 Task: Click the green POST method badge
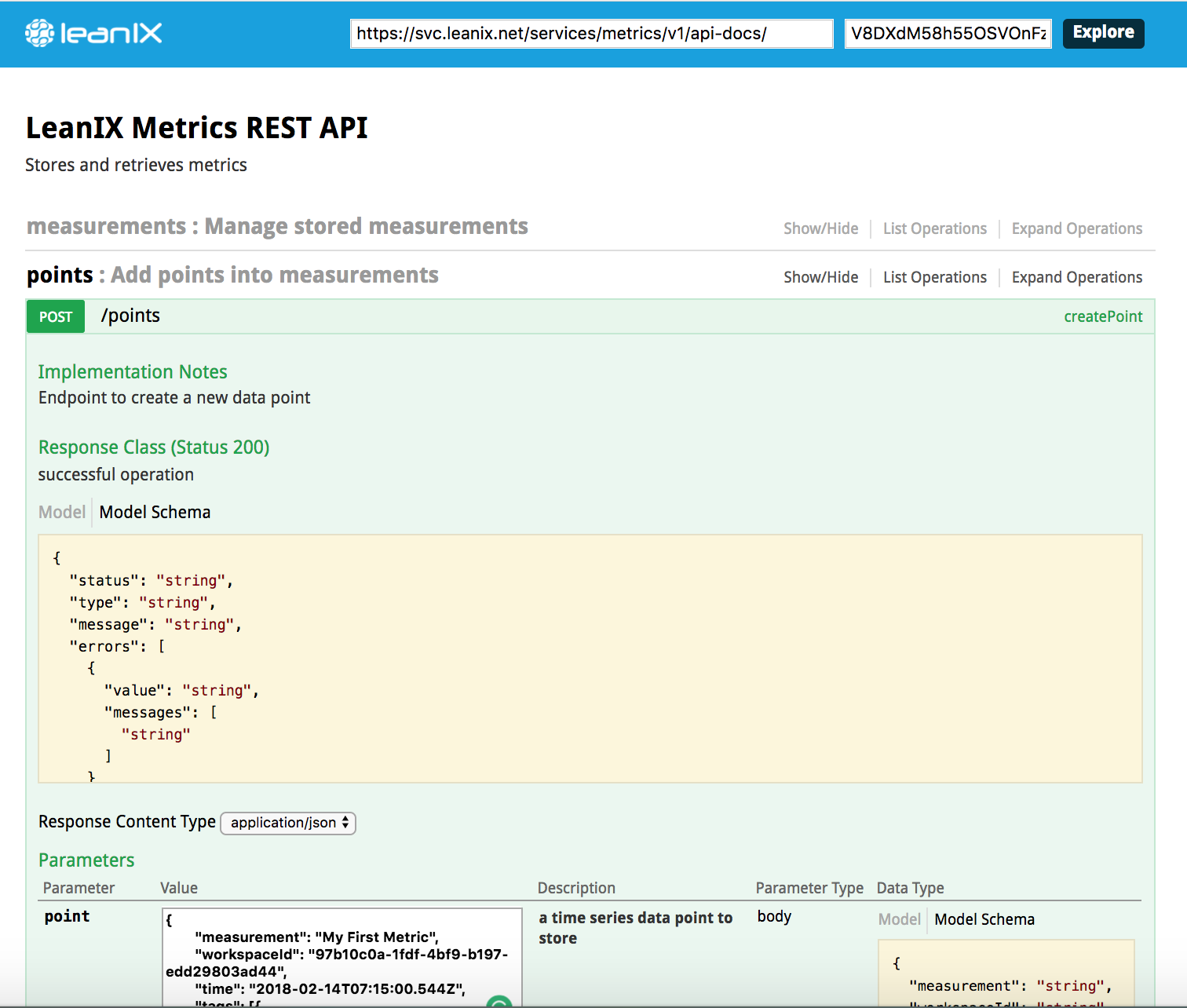click(x=56, y=316)
